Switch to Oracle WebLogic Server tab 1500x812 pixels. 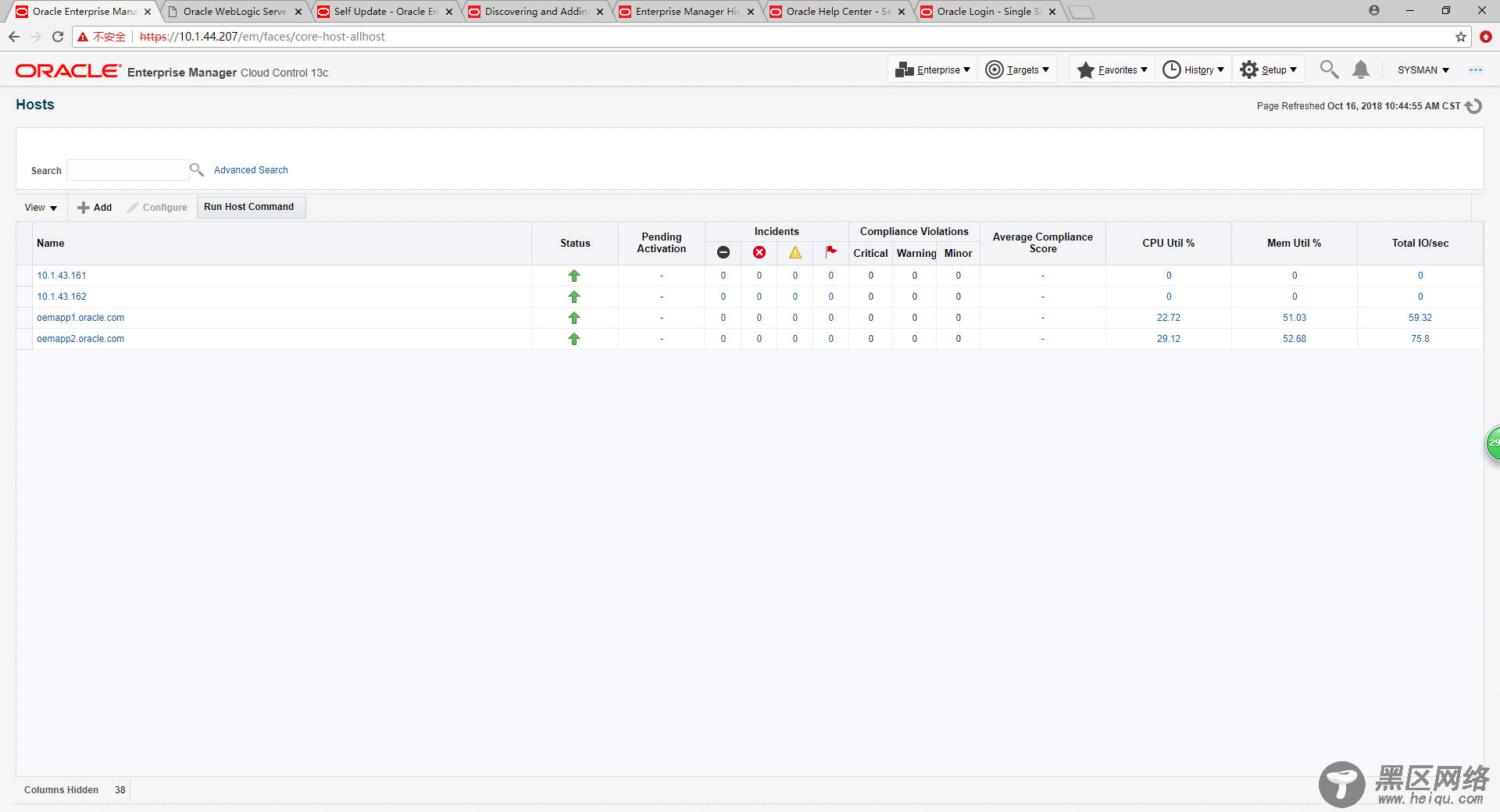pyautogui.click(x=234, y=11)
